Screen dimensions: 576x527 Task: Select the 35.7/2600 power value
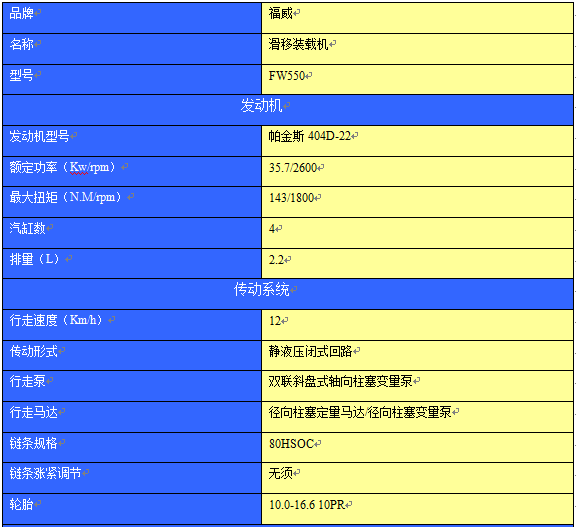click(293, 167)
